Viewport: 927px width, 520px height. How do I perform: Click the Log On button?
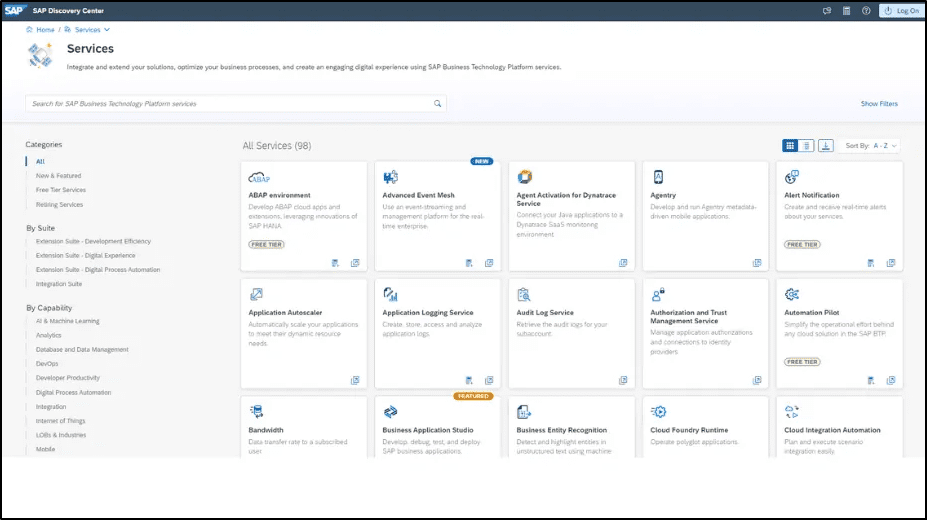pos(901,11)
